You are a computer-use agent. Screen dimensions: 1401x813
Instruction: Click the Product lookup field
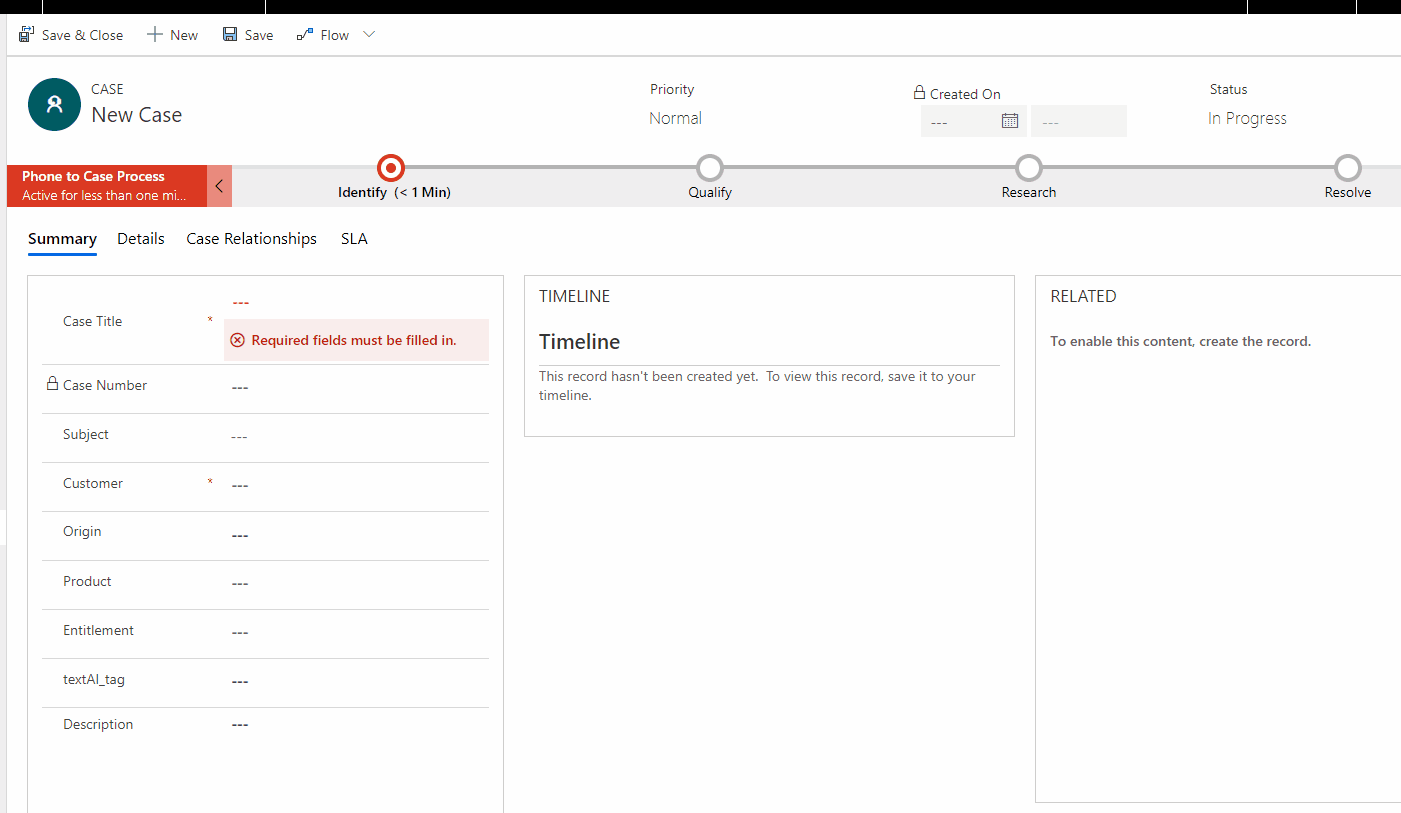356,584
